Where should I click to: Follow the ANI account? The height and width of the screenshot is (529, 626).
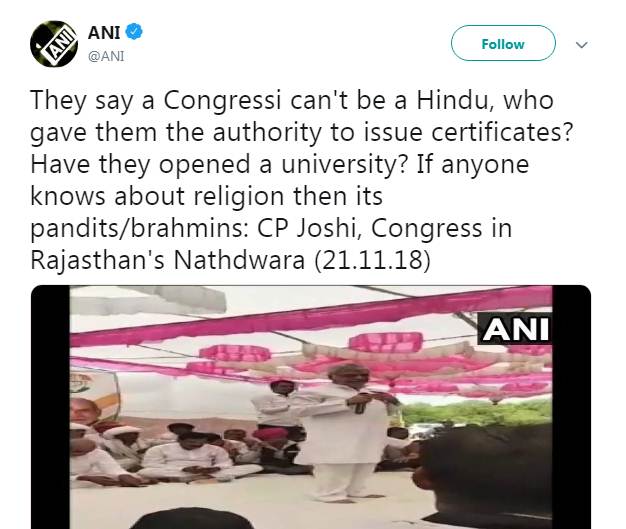503,43
